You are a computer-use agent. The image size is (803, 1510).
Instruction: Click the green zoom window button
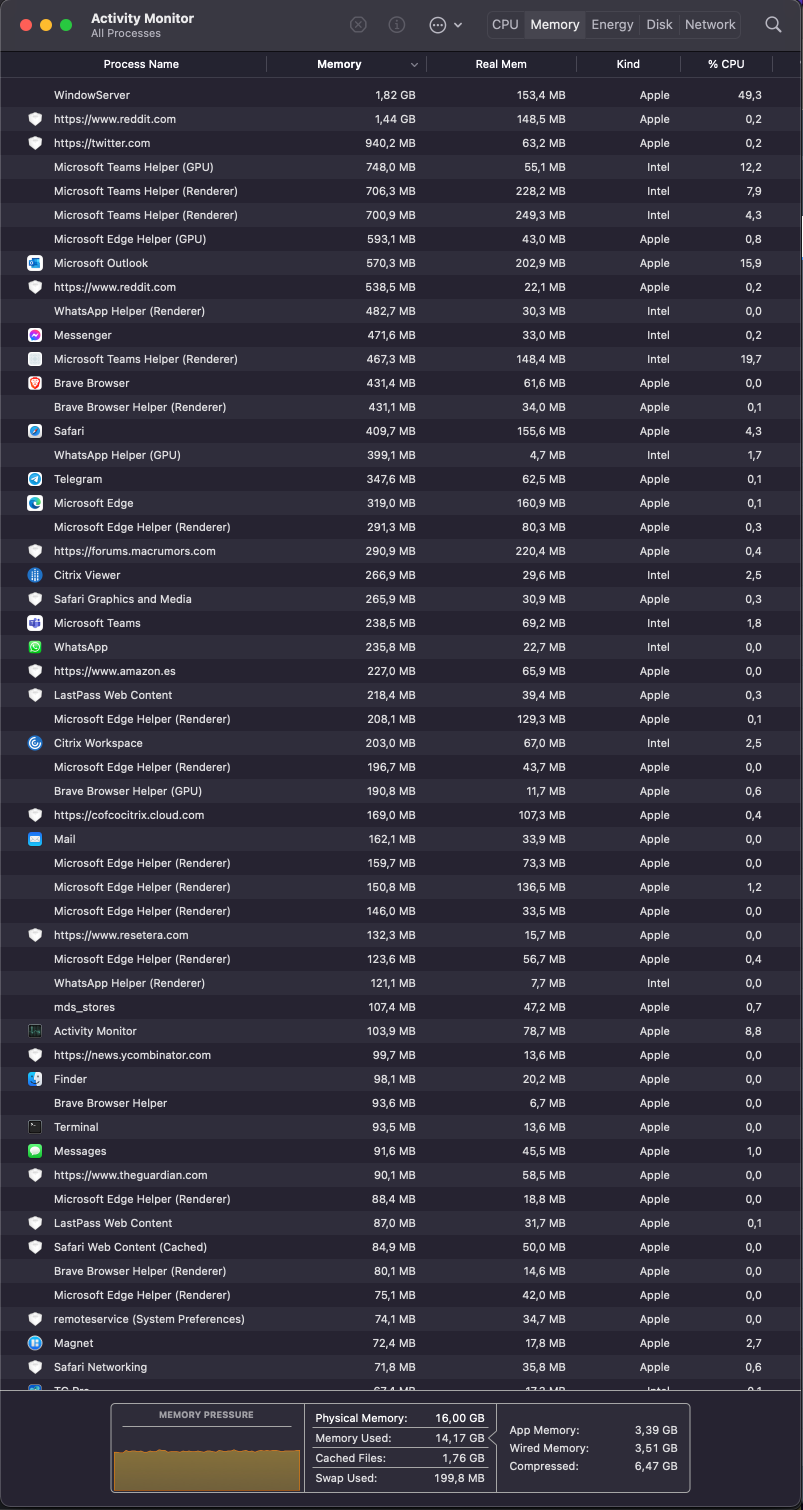tap(66, 25)
